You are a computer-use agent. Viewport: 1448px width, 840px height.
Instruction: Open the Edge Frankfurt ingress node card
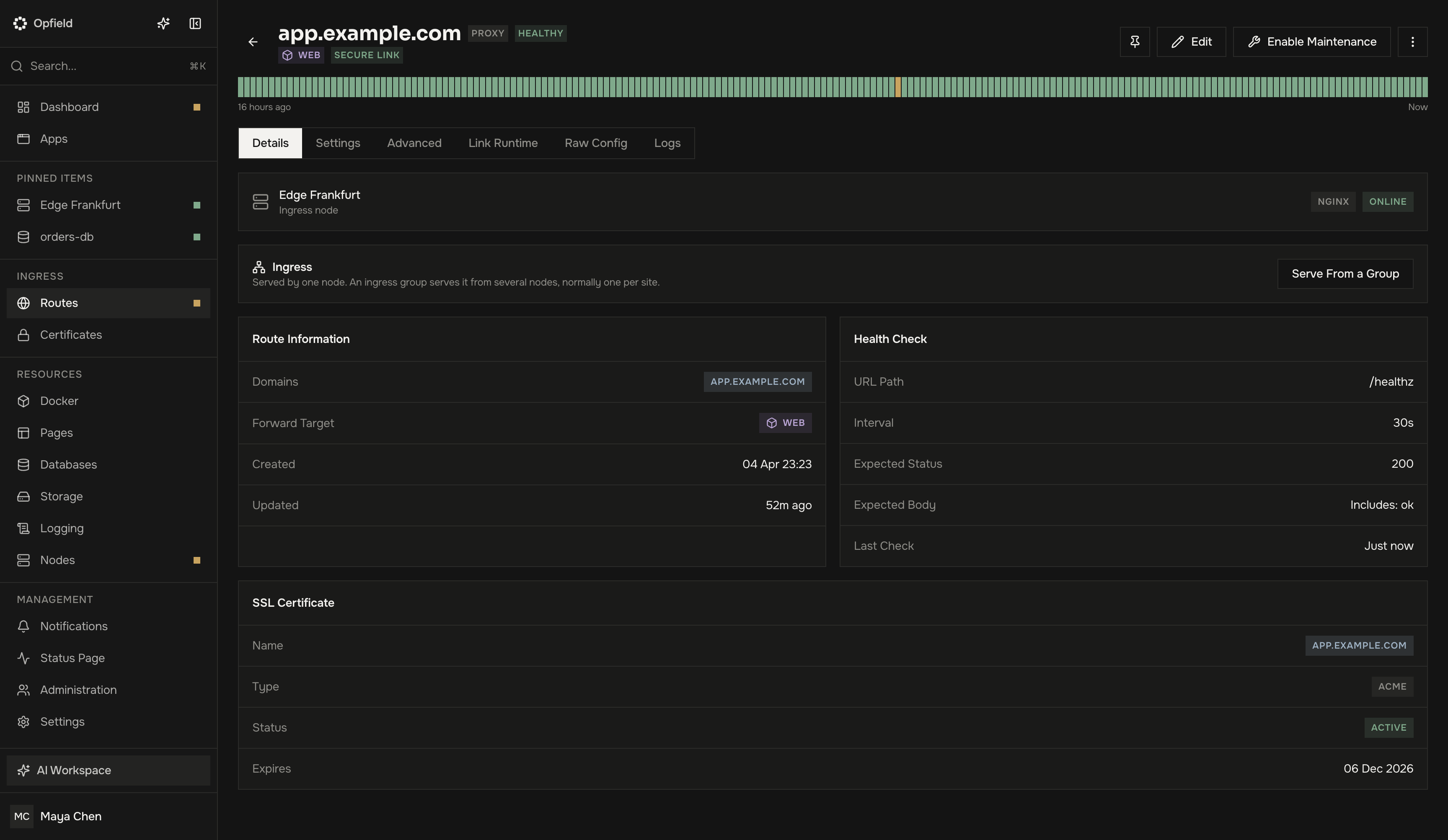(833, 202)
